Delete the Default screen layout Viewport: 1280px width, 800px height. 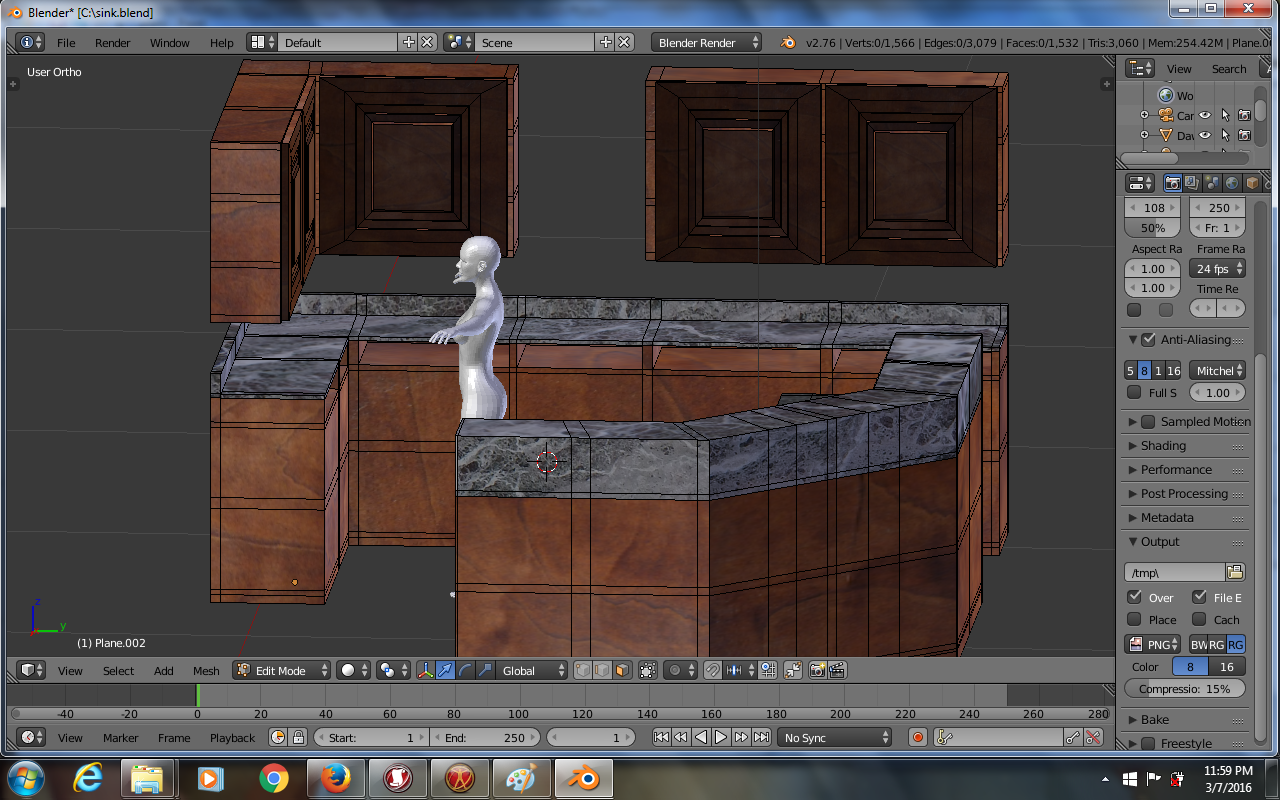point(427,42)
